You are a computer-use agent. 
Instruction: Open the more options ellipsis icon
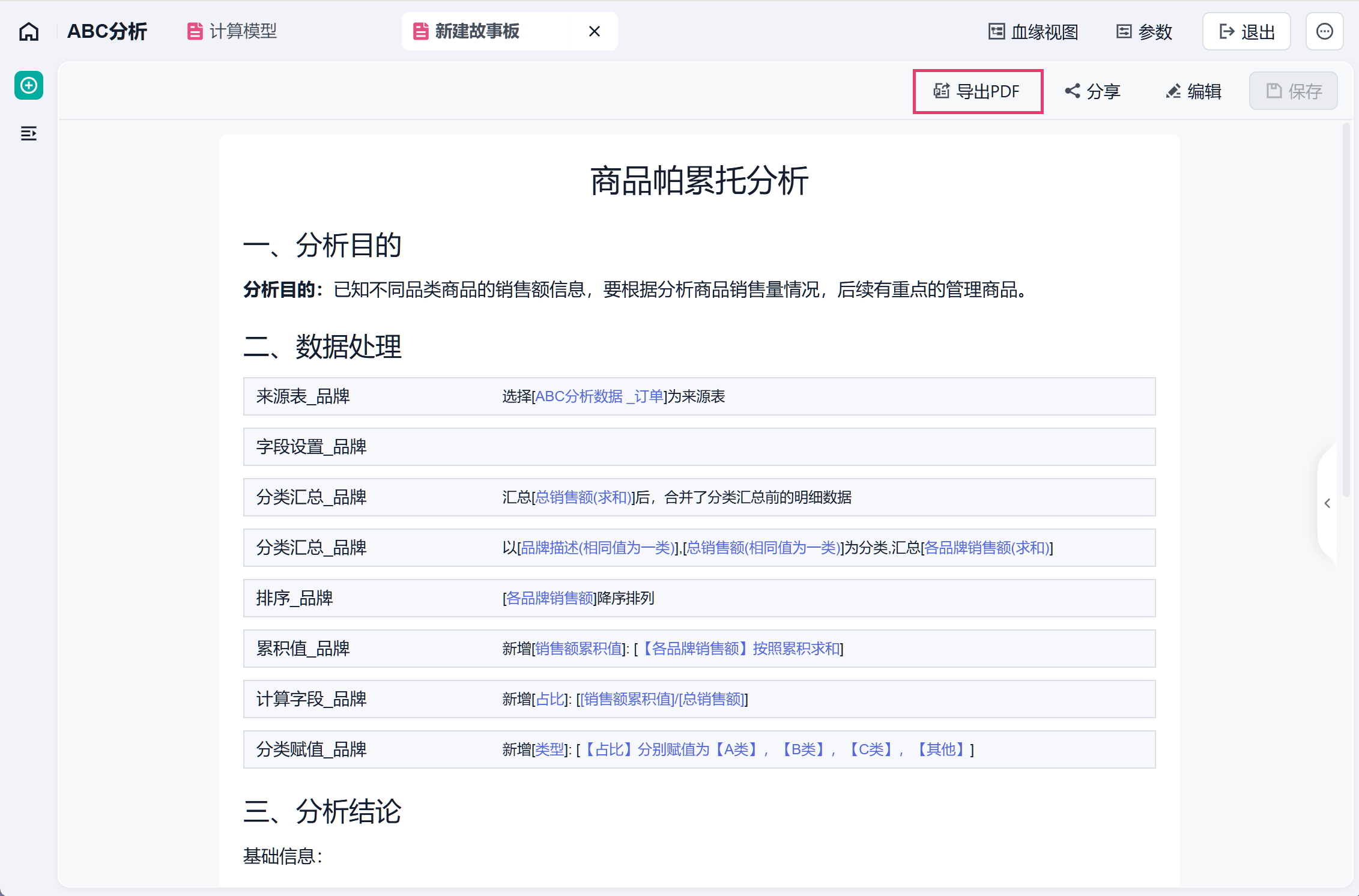coord(1324,31)
